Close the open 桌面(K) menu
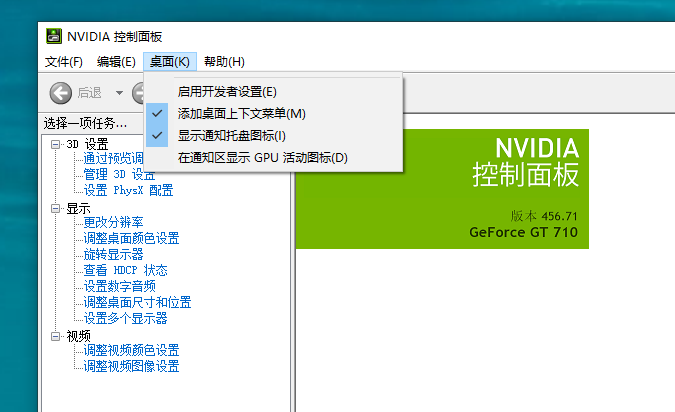The width and height of the screenshot is (675, 412). [170, 62]
